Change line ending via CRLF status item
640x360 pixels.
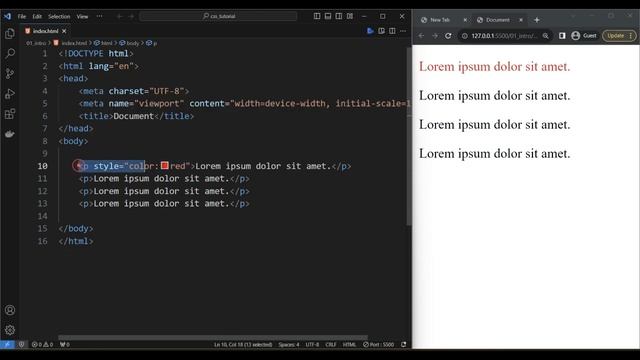(x=331, y=344)
